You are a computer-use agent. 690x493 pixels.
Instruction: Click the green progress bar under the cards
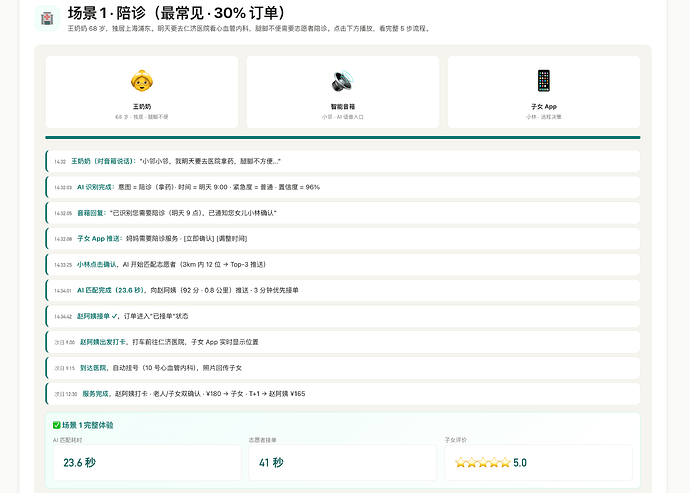tap(343, 137)
